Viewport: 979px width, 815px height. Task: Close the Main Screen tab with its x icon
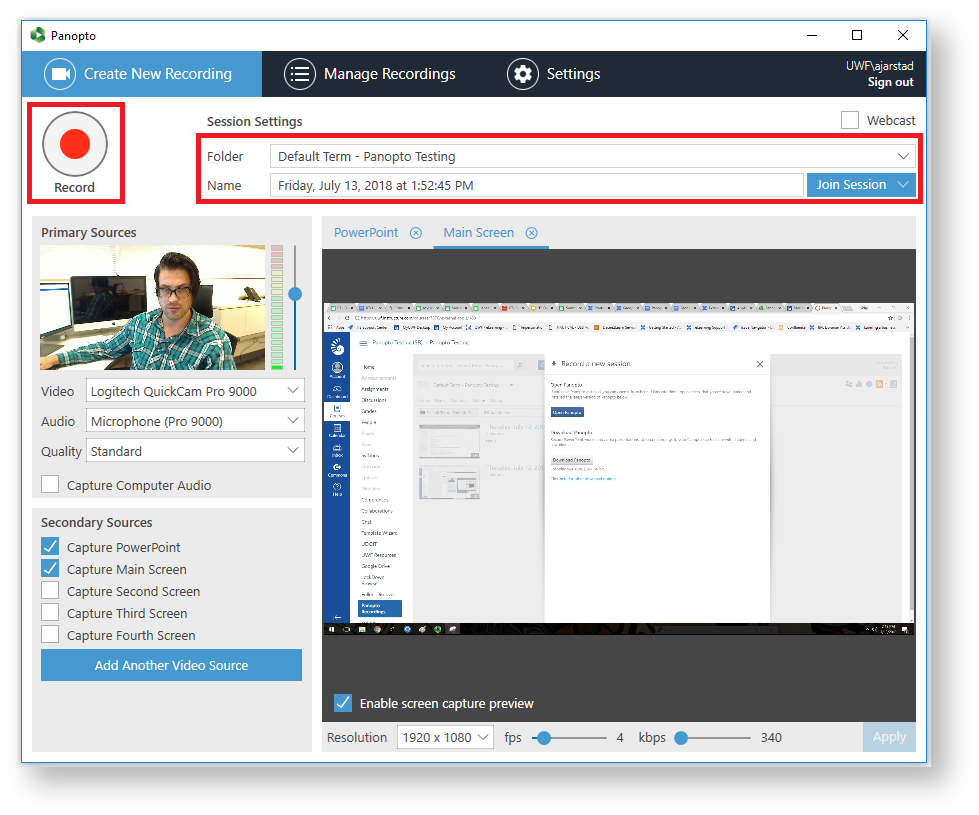click(531, 233)
